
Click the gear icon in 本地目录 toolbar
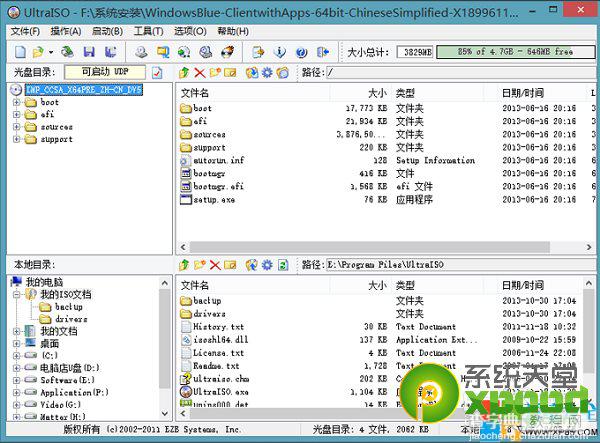(x=267, y=265)
